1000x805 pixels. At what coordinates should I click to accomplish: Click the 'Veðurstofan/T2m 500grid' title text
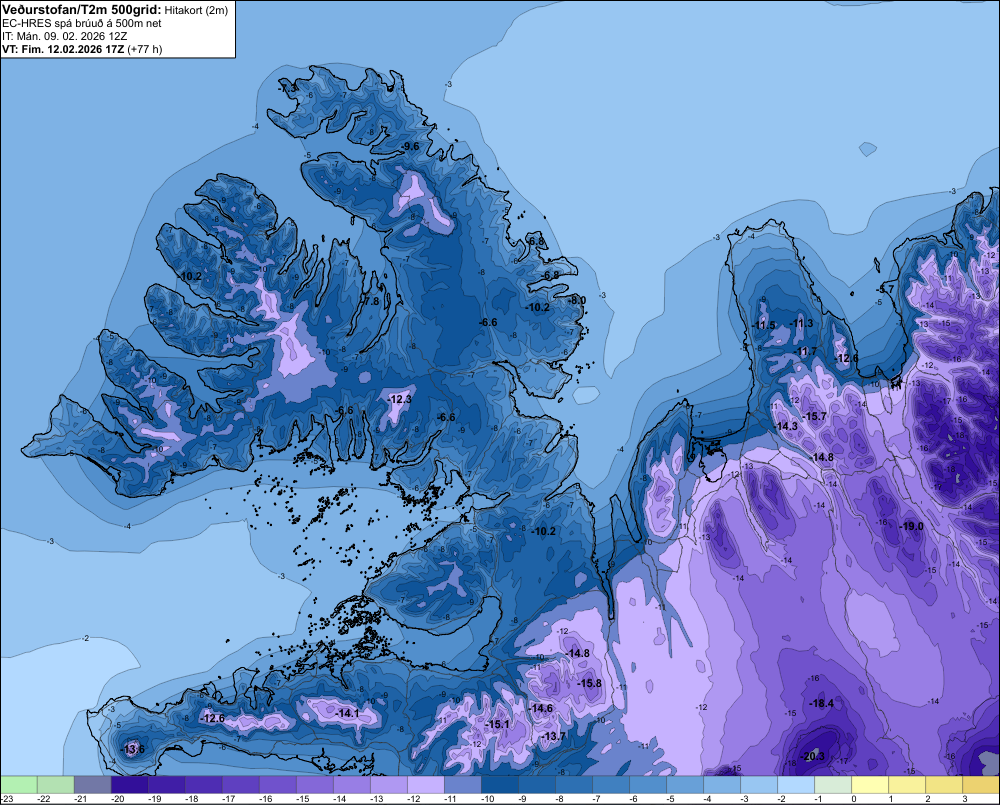coord(81,10)
